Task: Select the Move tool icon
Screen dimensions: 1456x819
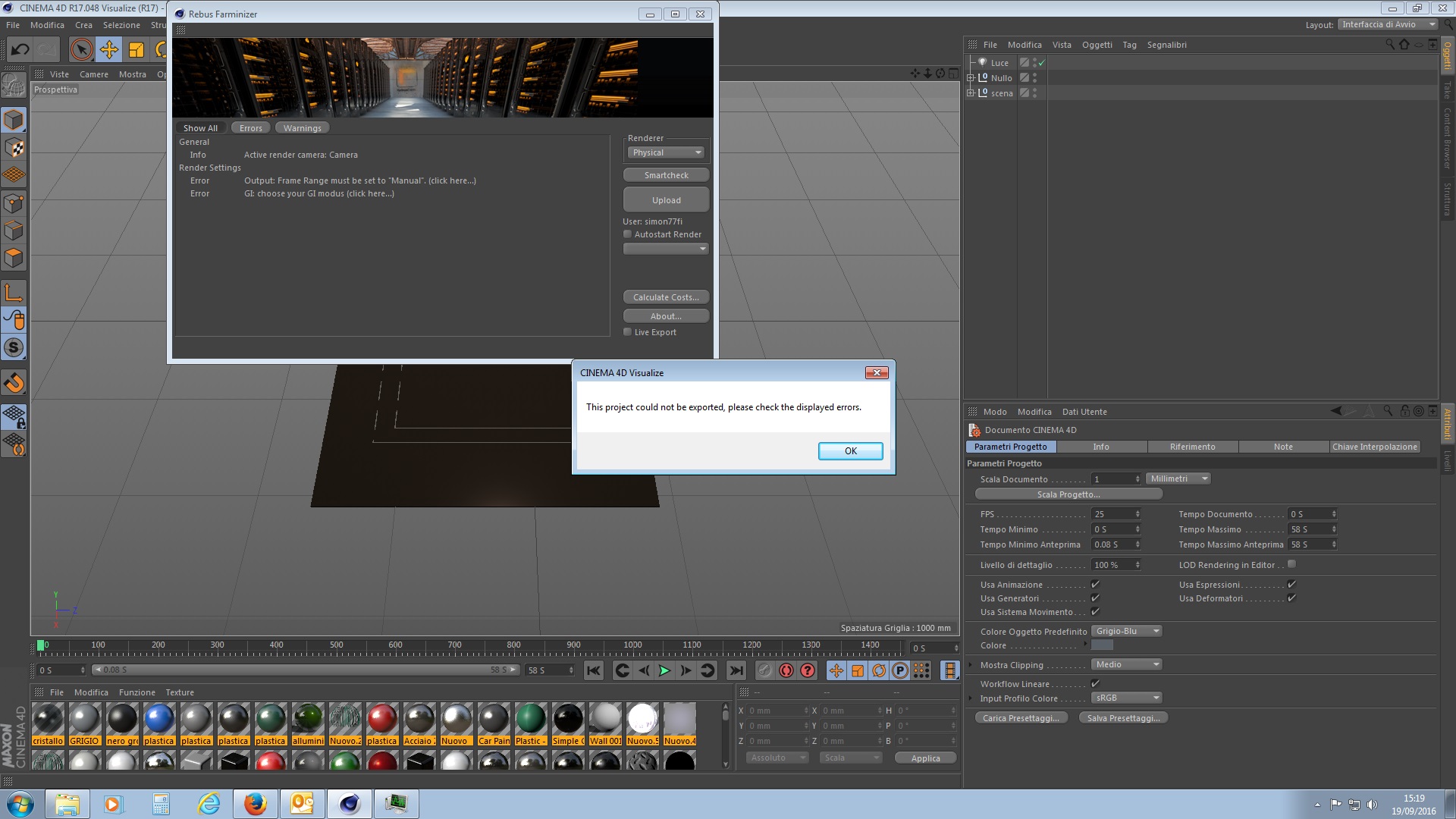Action: (x=108, y=50)
